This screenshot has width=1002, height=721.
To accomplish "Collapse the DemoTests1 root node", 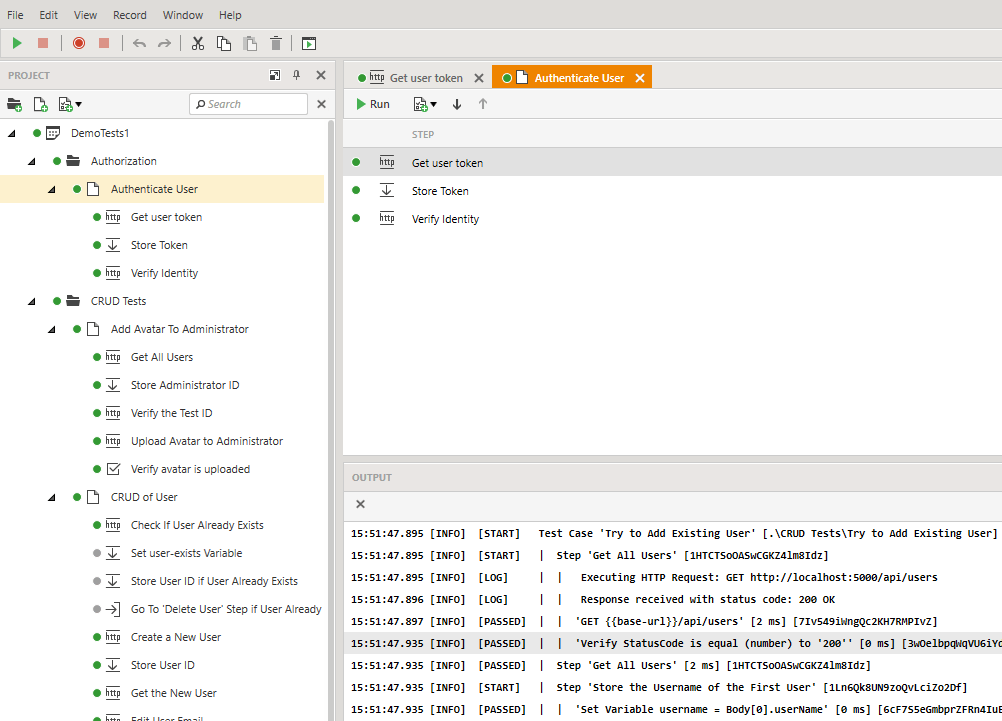I will 12,133.
